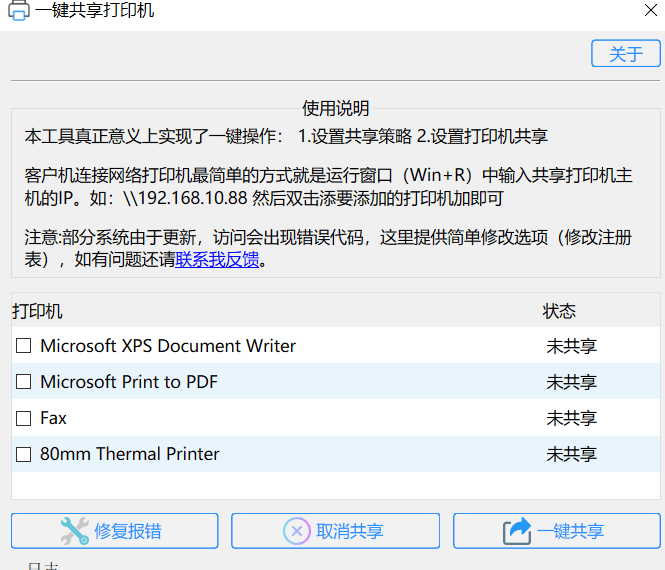The width and height of the screenshot is (665, 570).
Task: Click the 修复报错 button label
Action: pyautogui.click(x=128, y=531)
